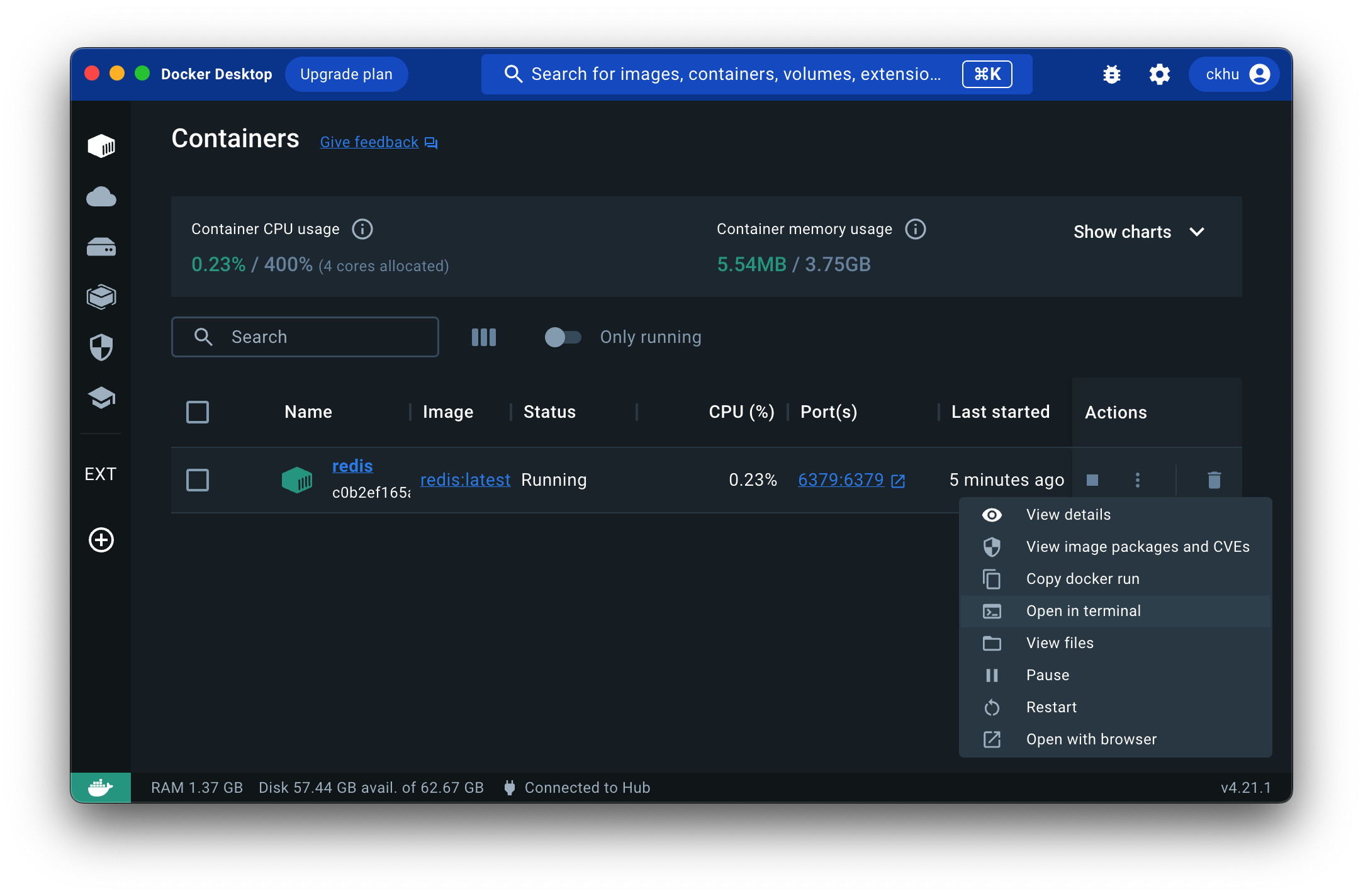Click the RAM 1.37 GB status text
Viewport: 1363px width, 896px height.
click(197, 788)
